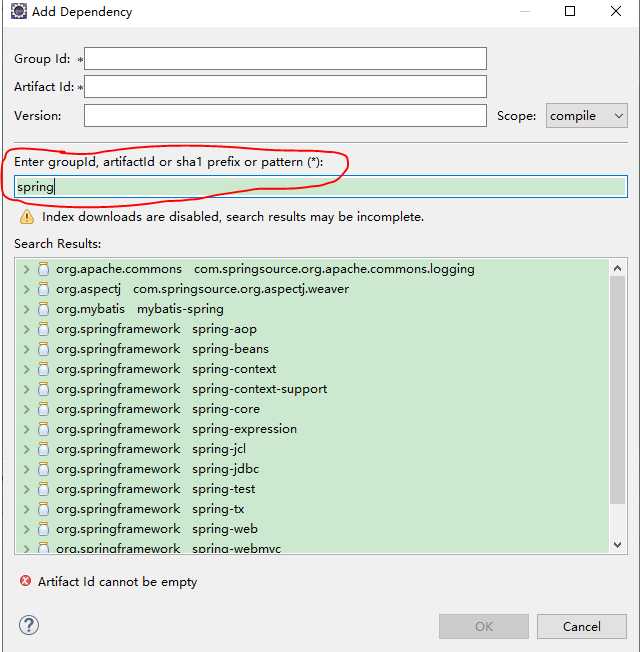
Task: Click the search results vertical scrollbar thumb
Action: 618,390
